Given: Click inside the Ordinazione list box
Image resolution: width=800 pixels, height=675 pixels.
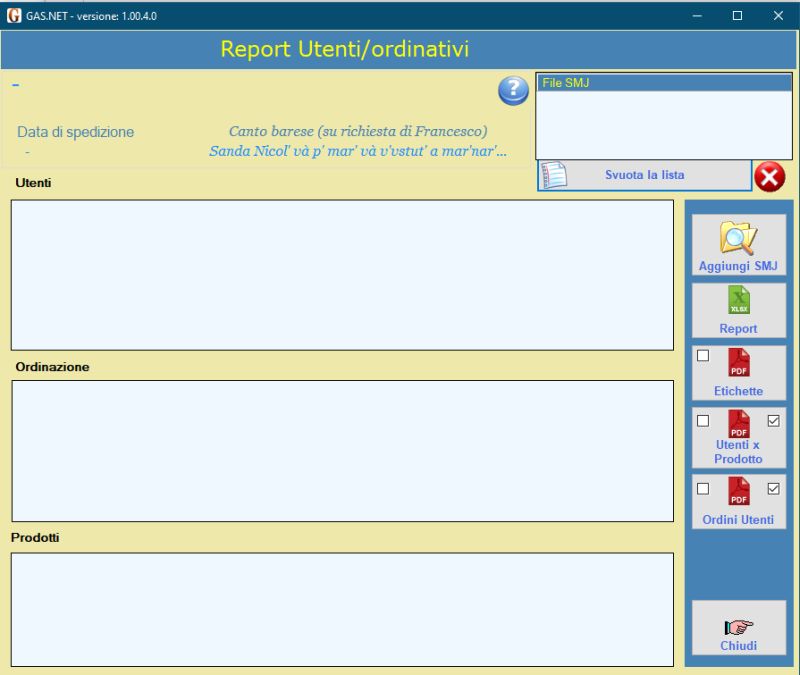Looking at the screenshot, I should (342, 450).
